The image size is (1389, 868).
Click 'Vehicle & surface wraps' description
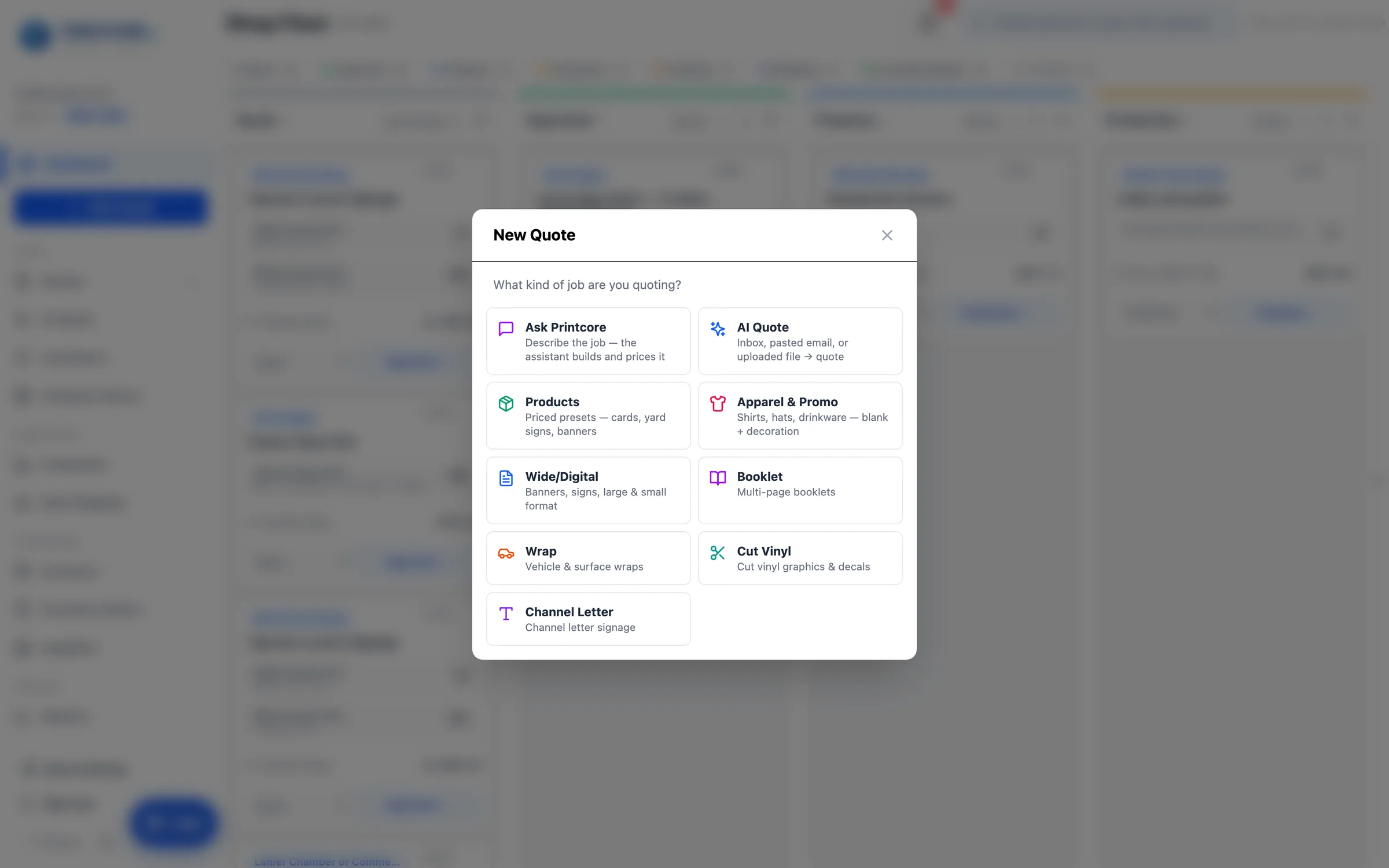(584, 567)
